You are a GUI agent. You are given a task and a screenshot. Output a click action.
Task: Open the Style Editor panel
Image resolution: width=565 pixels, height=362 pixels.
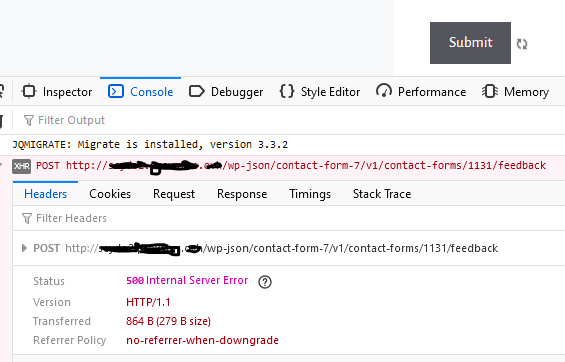click(x=320, y=92)
